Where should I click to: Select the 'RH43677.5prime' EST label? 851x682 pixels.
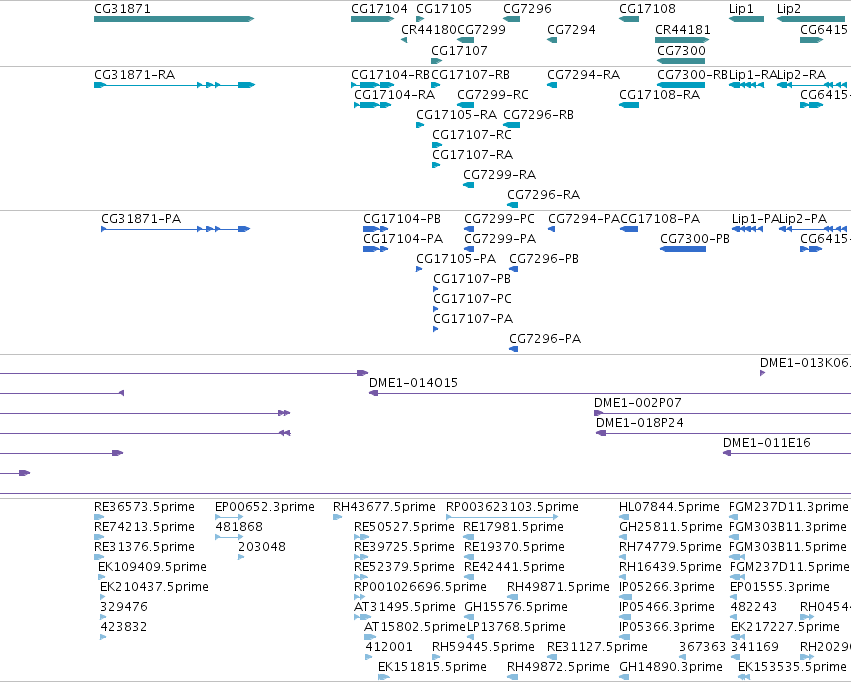click(384, 507)
